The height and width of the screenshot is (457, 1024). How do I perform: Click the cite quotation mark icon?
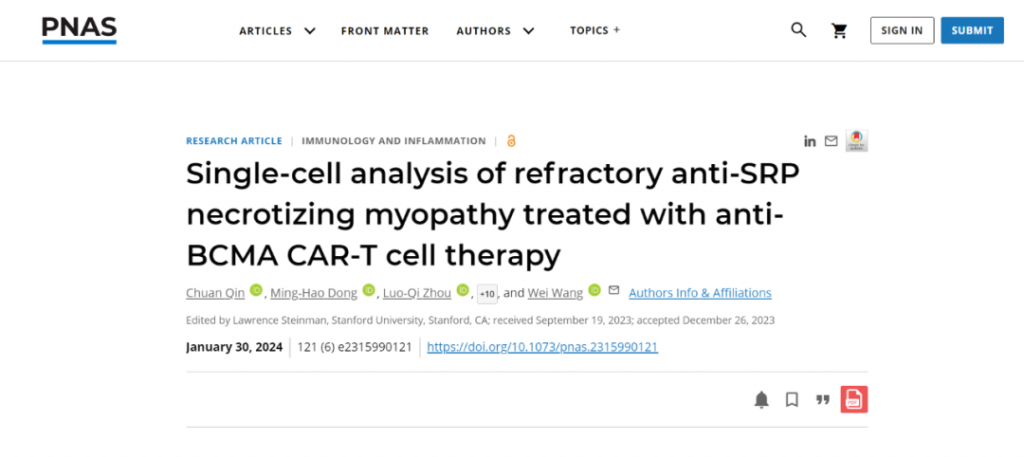823,400
